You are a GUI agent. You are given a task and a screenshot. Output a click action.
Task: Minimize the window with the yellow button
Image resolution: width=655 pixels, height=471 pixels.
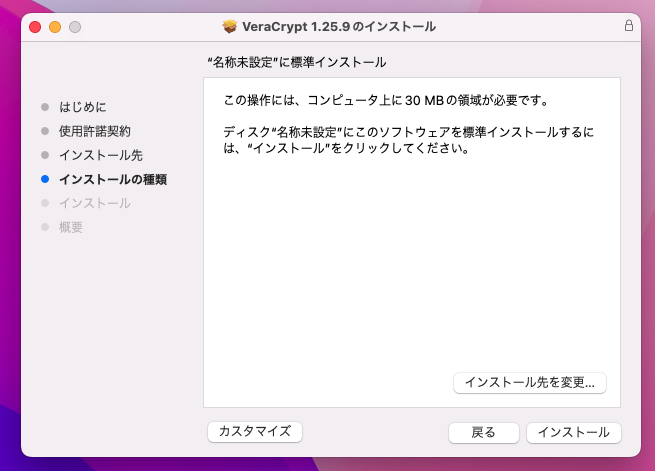coord(55,26)
